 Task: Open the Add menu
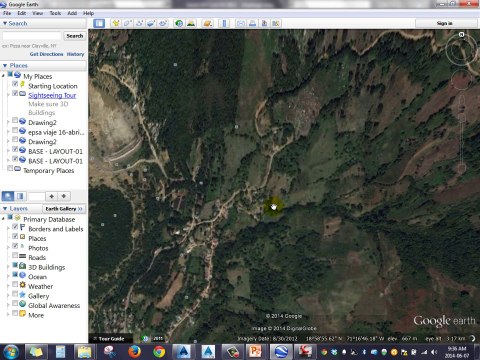click(x=72, y=13)
